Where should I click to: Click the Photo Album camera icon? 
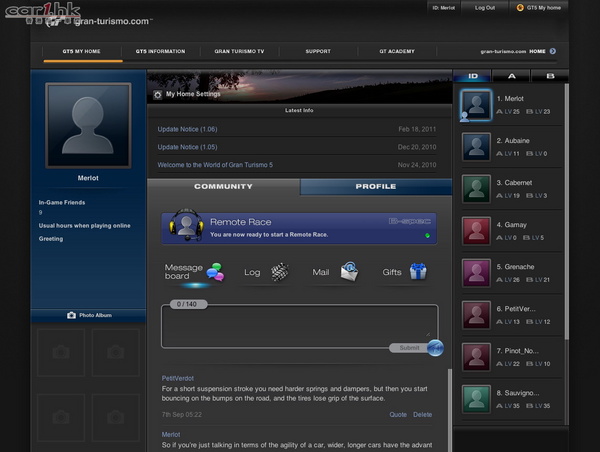pyautogui.click(x=71, y=315)
